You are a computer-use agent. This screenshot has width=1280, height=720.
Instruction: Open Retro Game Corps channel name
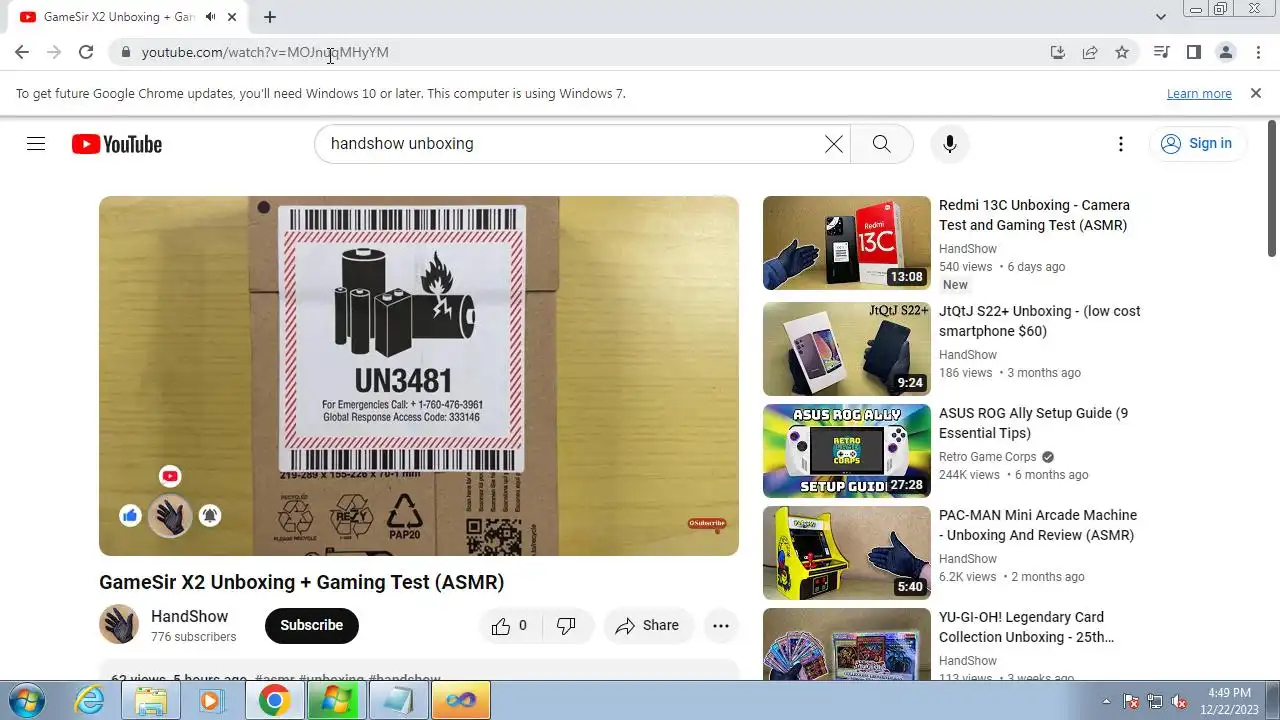point(987,457)
